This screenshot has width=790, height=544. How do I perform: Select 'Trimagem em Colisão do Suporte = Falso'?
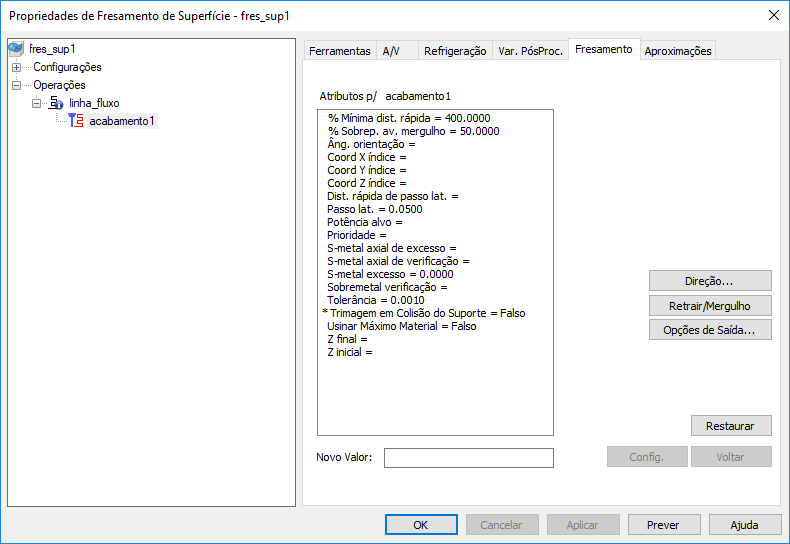click(424, 313)
